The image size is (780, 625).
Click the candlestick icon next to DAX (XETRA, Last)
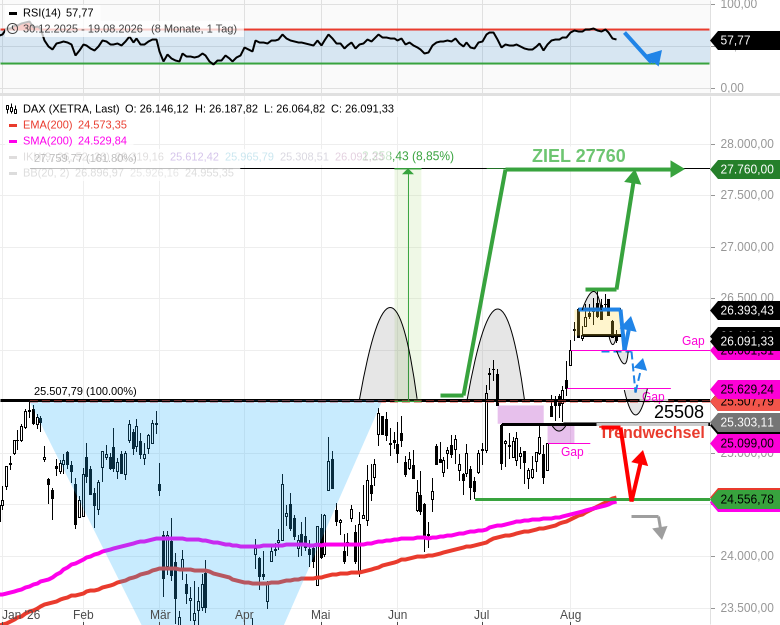click(11, 108)
